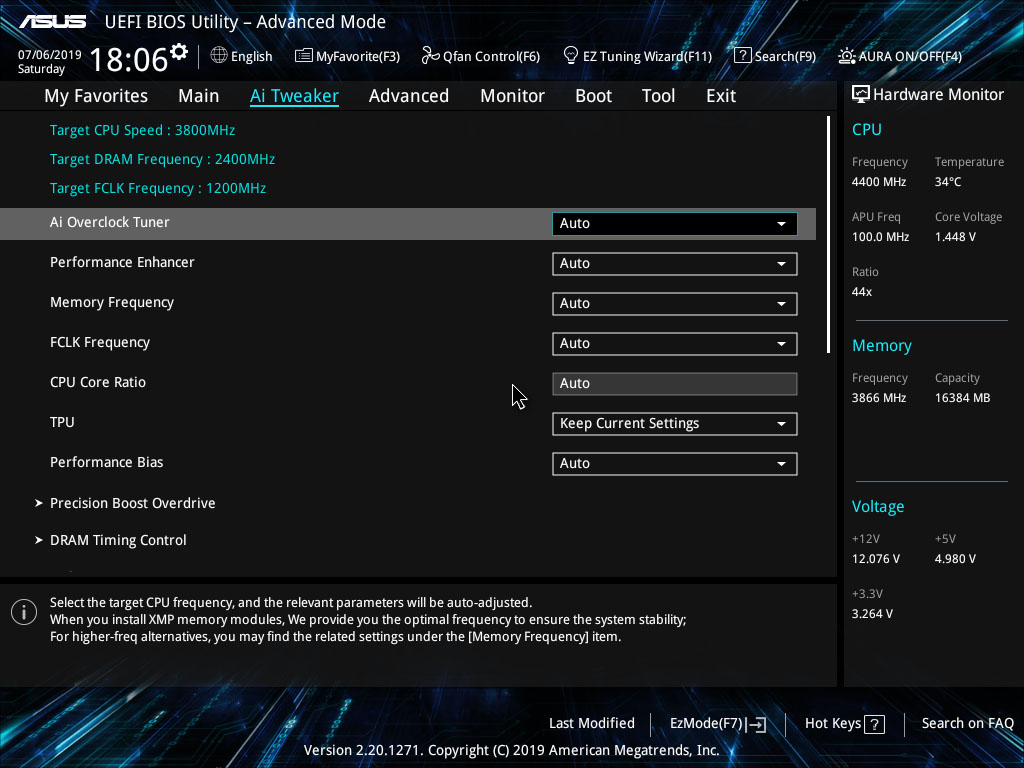Switch to the Exit tab
Image resolution: width=1024 pixels, height=768 pixels.
pyautogui.click(x=721, y=96)
